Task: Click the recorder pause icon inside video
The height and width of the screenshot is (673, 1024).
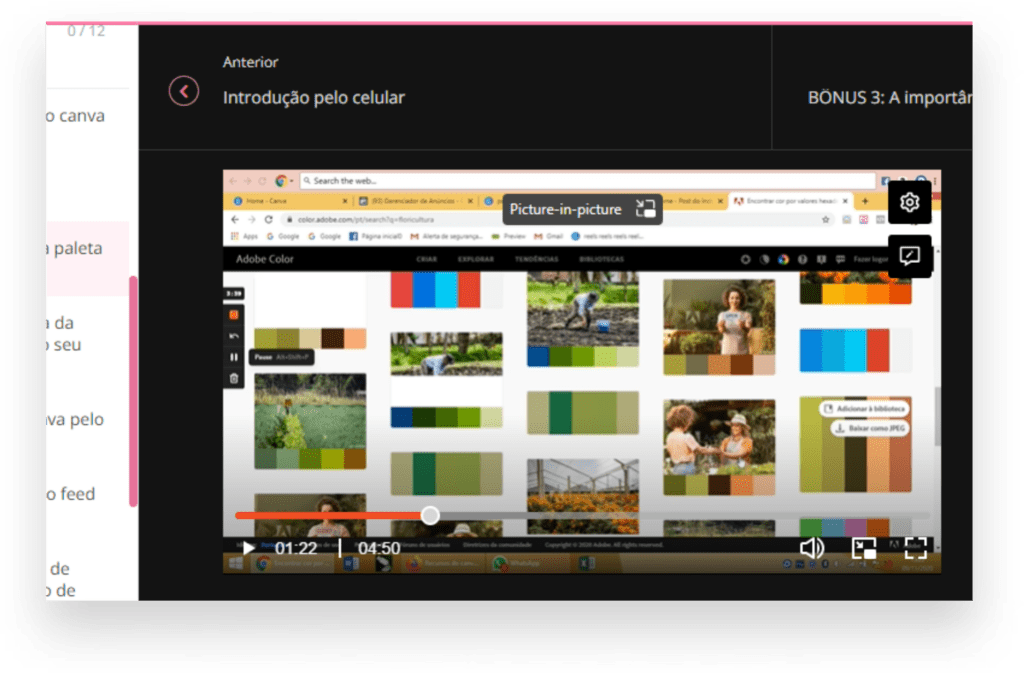Action: pos(234,357)
